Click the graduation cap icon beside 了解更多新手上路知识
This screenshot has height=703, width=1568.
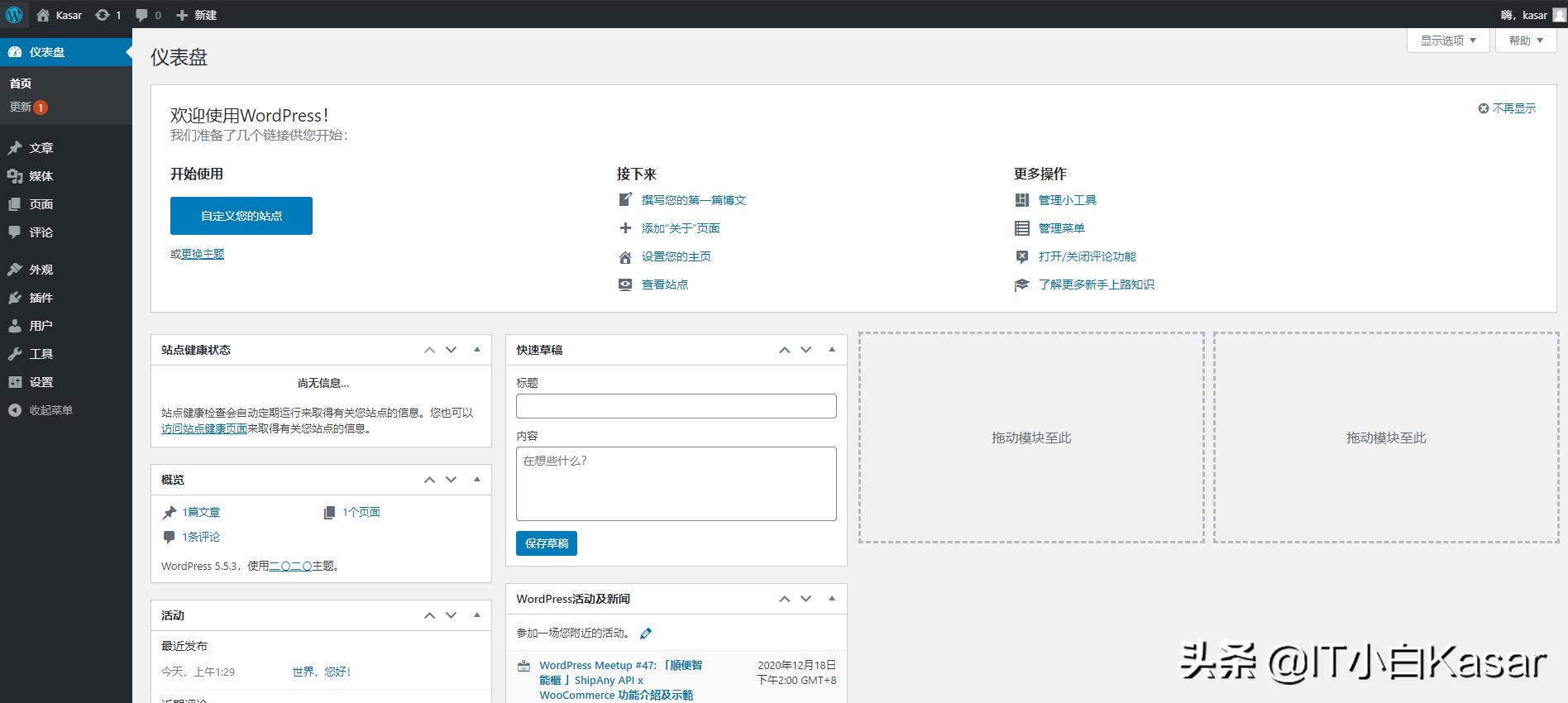point(1022,285)
